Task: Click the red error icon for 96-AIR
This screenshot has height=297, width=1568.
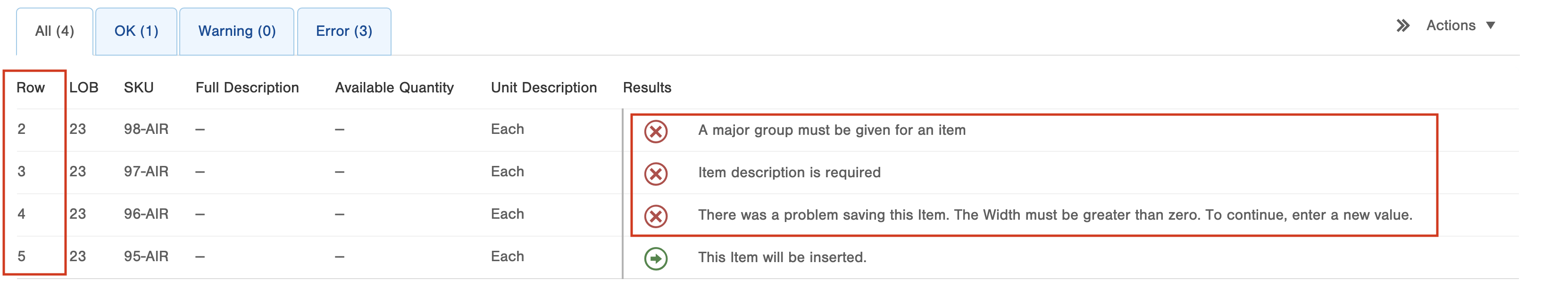Action: pyautogui.click(x=656, y=216)
